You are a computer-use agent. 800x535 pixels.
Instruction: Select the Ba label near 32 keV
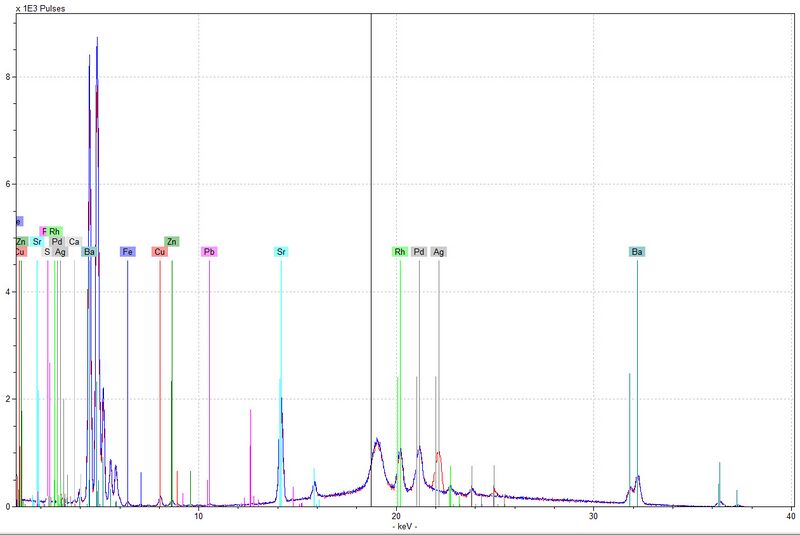[x=637, y=251]
